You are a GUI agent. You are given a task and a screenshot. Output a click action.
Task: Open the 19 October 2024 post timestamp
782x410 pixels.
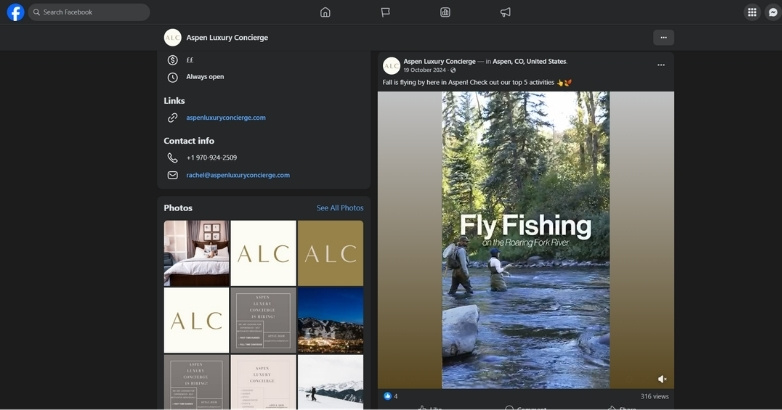click(x=425, y=70)
